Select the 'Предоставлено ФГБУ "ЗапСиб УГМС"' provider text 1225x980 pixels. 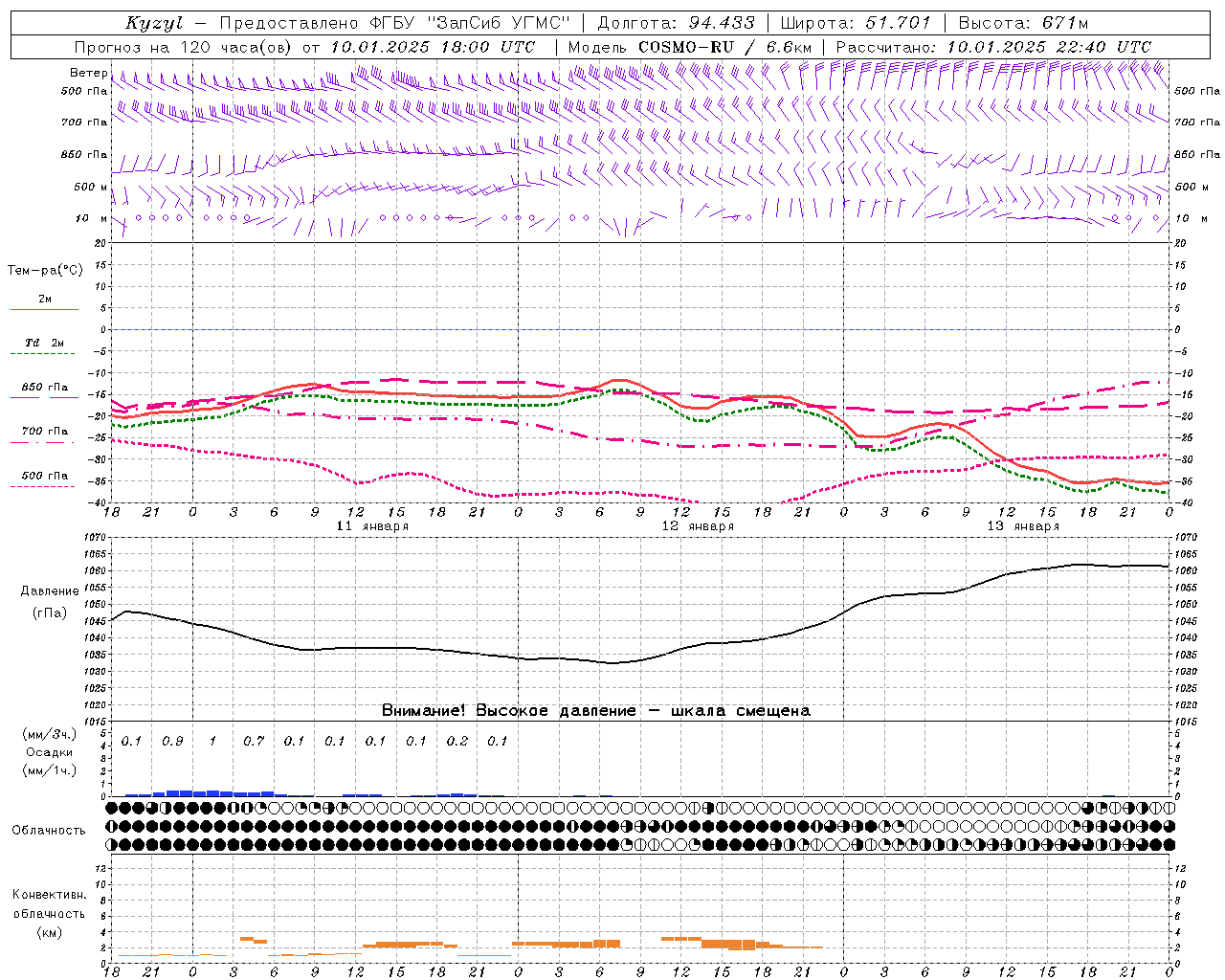click(395, 23)
